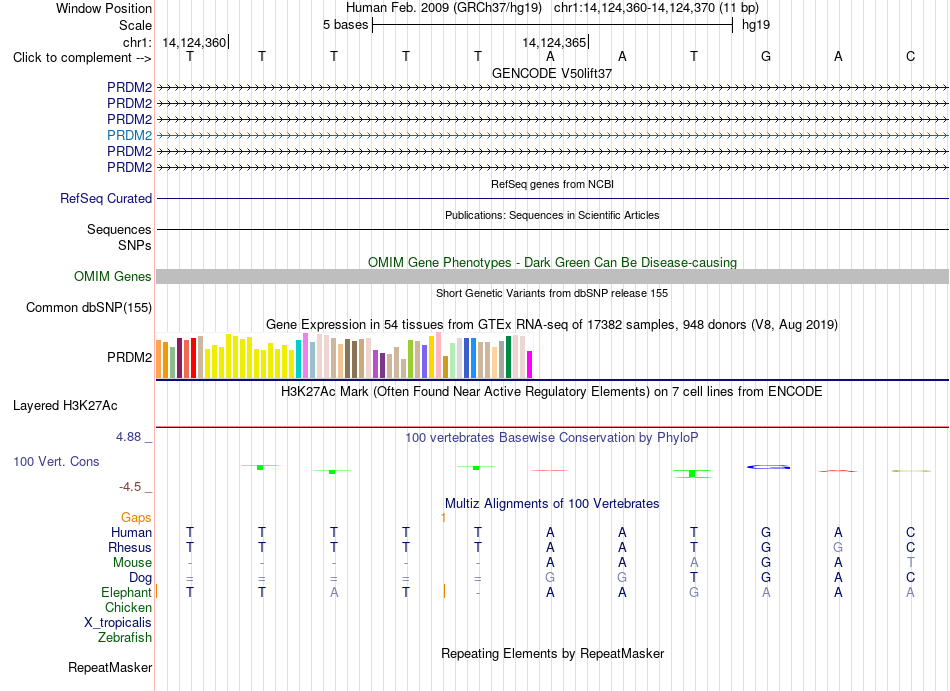Click the dark maroon bar in GTEx chart
The height and width of the screenshot is (691, 950).
coord(179,359)
